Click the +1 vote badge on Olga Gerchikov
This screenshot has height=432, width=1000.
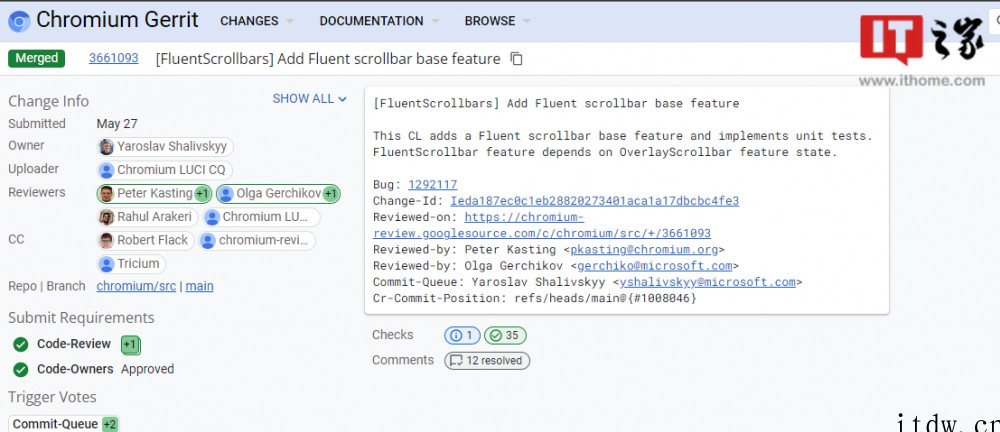click(x=330, y=193)
